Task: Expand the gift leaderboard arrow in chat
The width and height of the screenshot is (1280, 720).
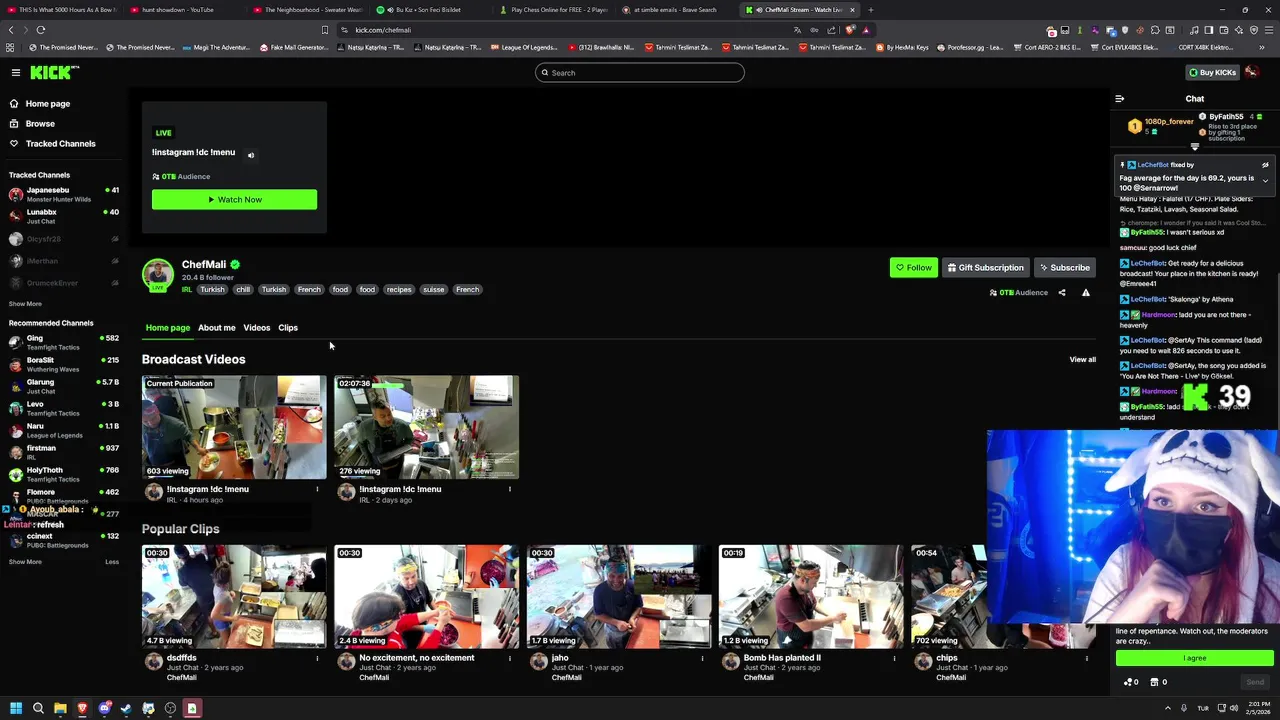Action: 1195,147
